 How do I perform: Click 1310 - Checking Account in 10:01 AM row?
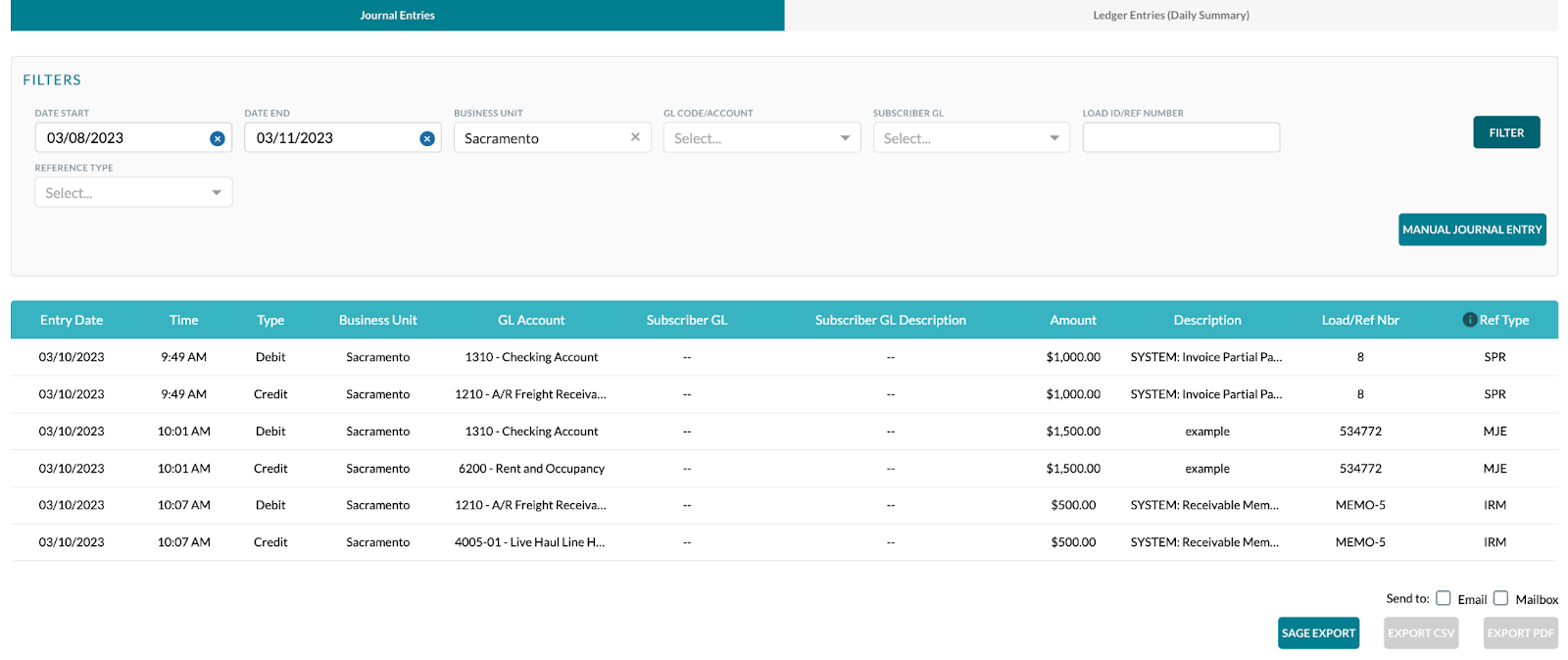point(531,432)
